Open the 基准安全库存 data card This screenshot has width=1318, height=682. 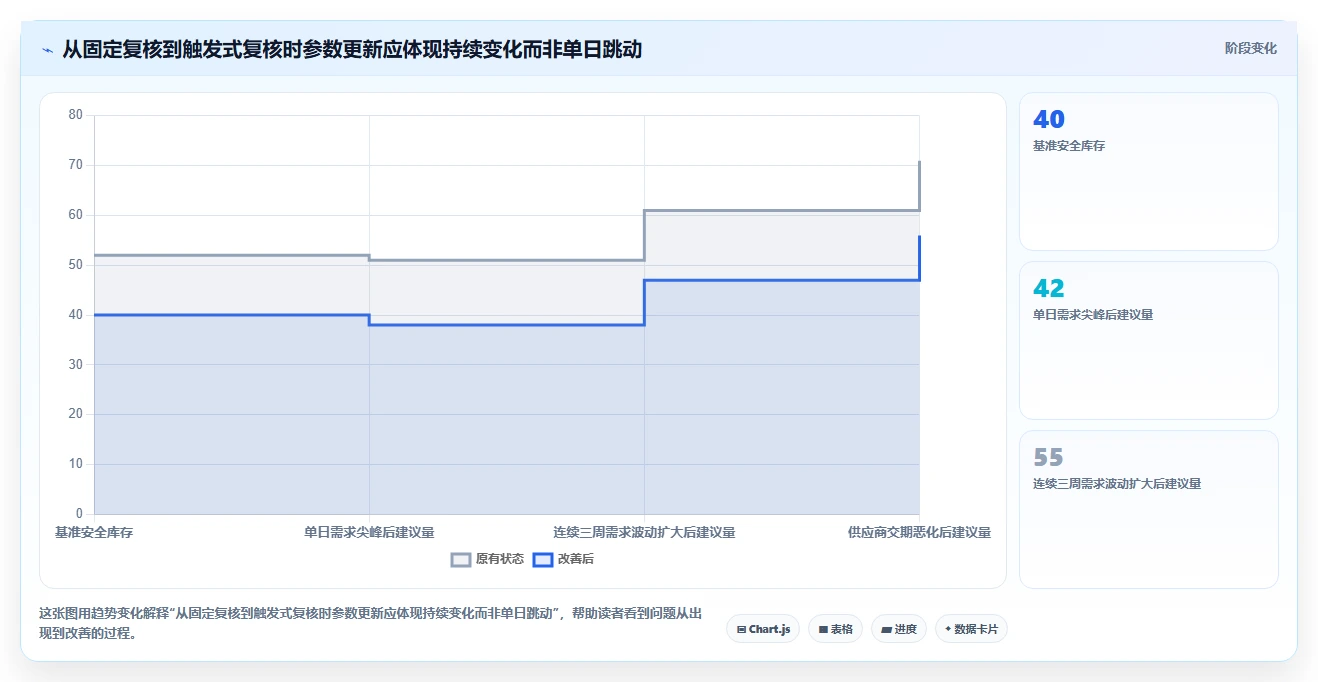click(x=1148, y=171)
